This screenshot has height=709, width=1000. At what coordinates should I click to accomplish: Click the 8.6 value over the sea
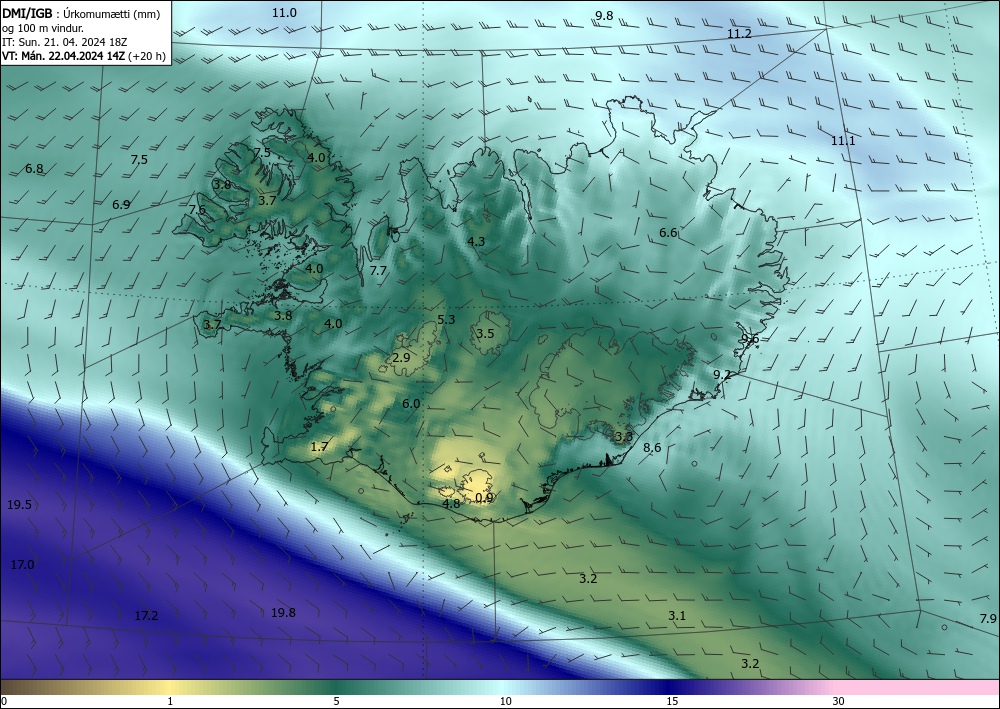point(652,448)
